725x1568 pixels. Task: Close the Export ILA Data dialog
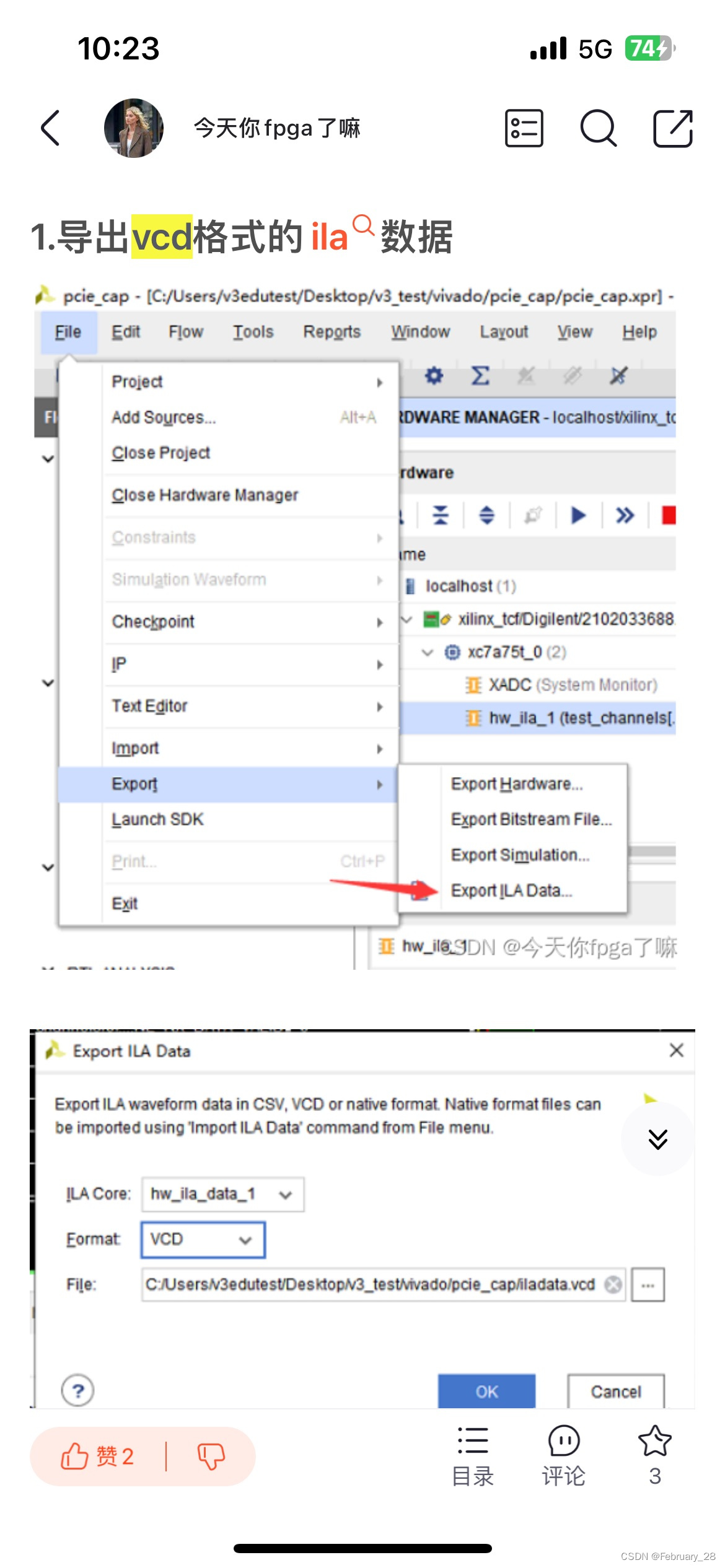[x=677, y=1050]
